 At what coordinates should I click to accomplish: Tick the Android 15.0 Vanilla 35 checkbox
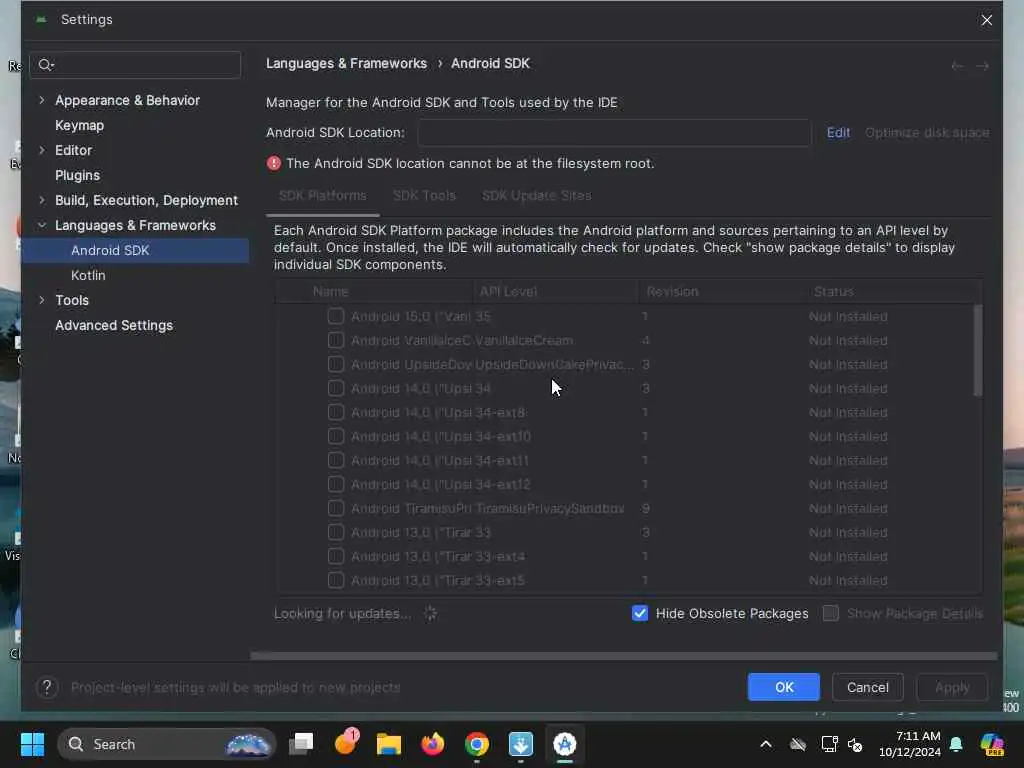pos(336,316)
